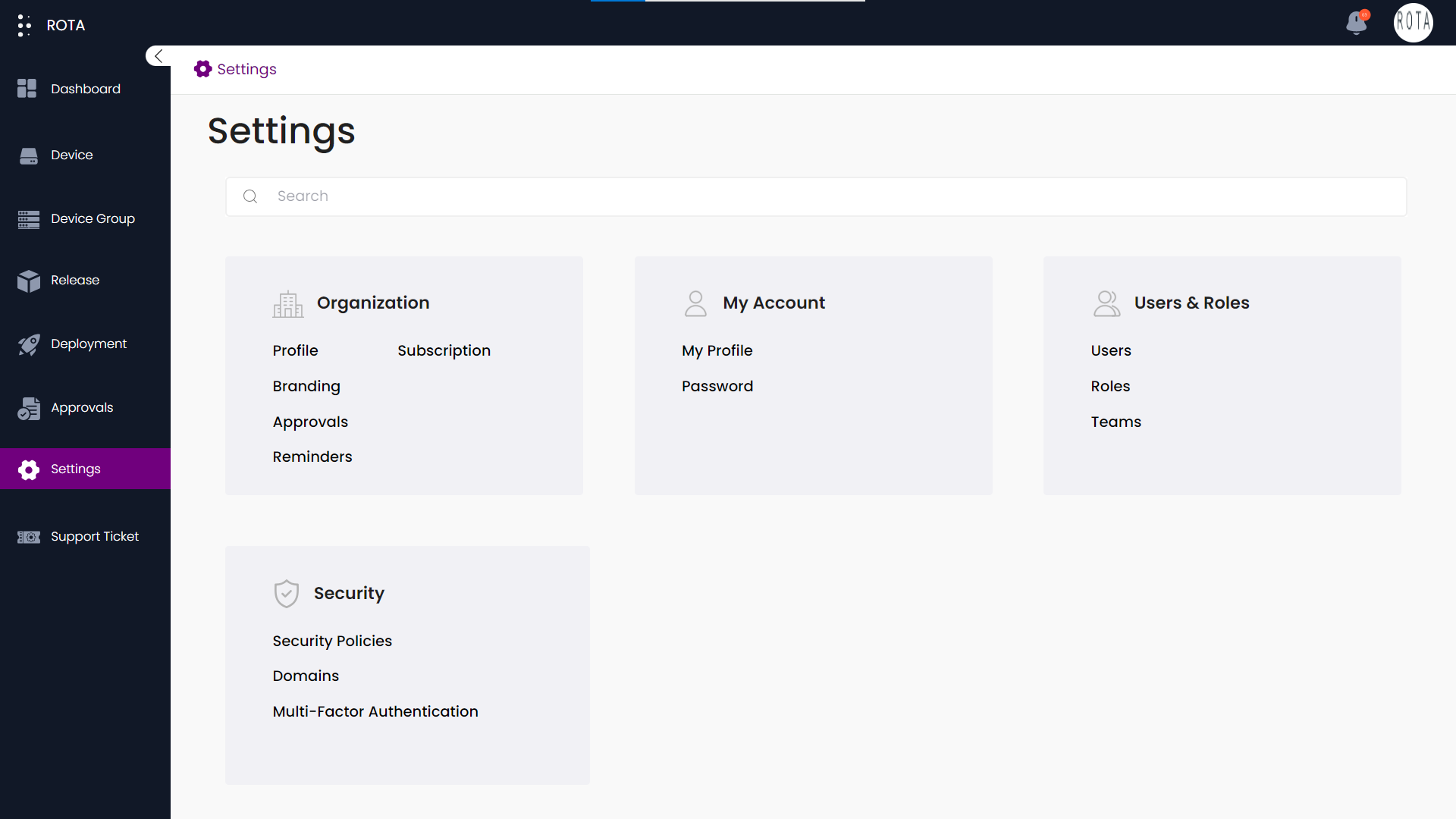The image size is (1456, 819).
Task: Click the Release sidebar icon
Action: (x=30, y=279)
